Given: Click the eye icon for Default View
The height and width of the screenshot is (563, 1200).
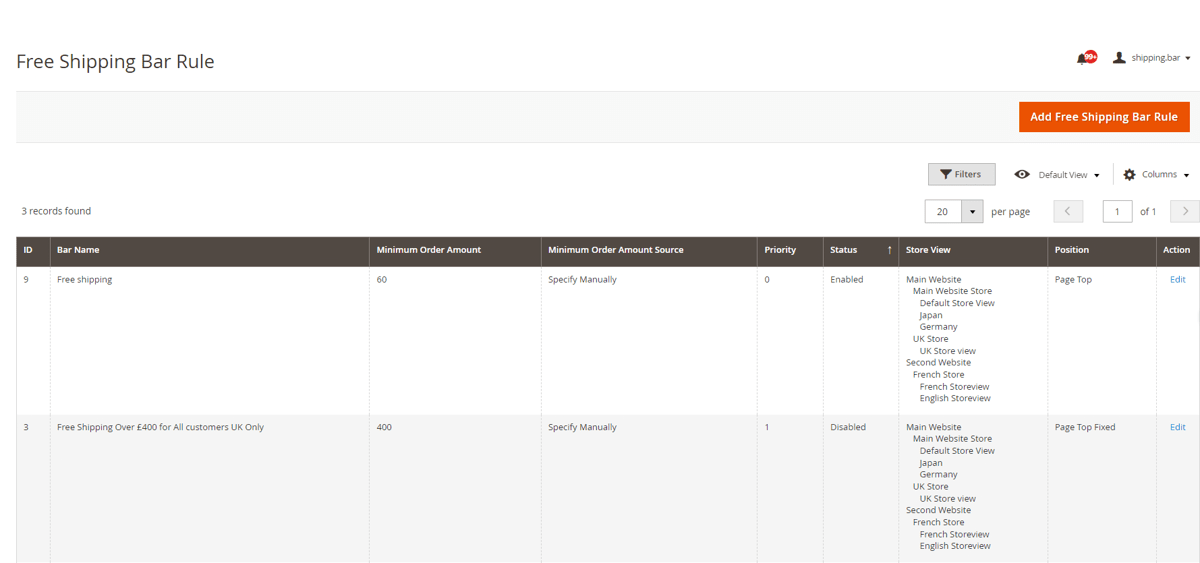Looking at the screenshot, I should (1022, 175).
